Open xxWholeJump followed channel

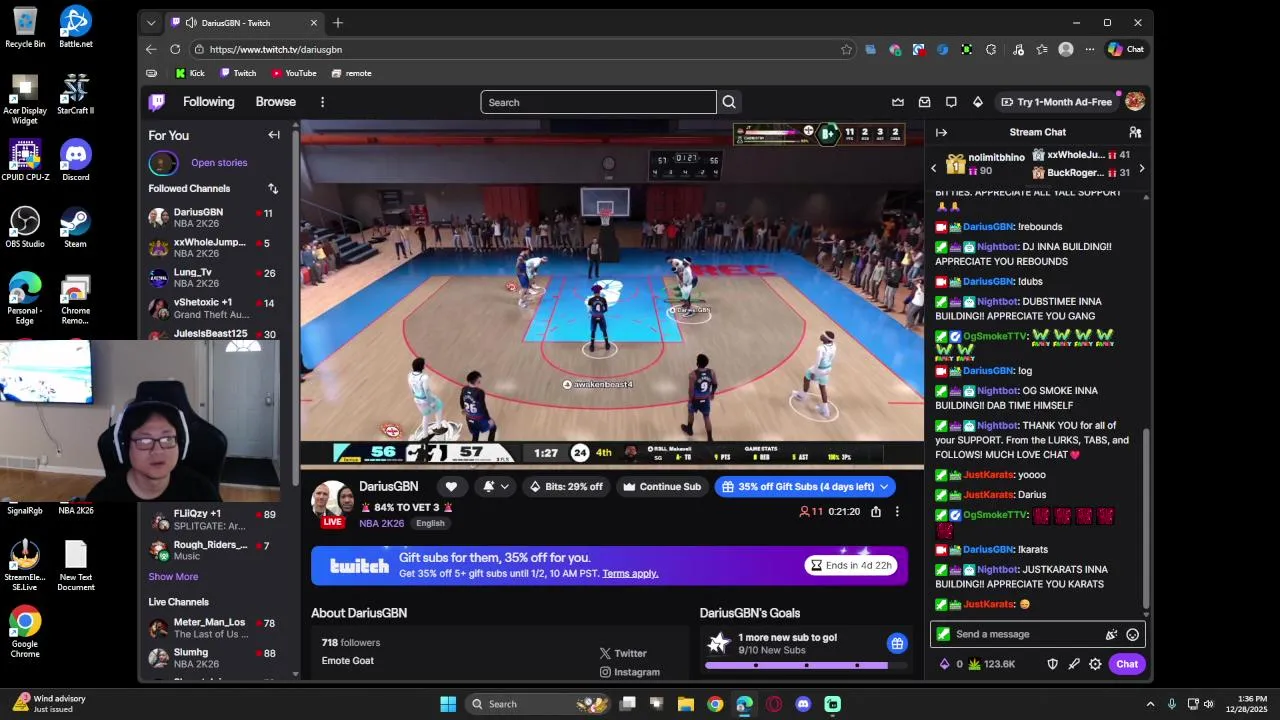[x=212, y=247]
